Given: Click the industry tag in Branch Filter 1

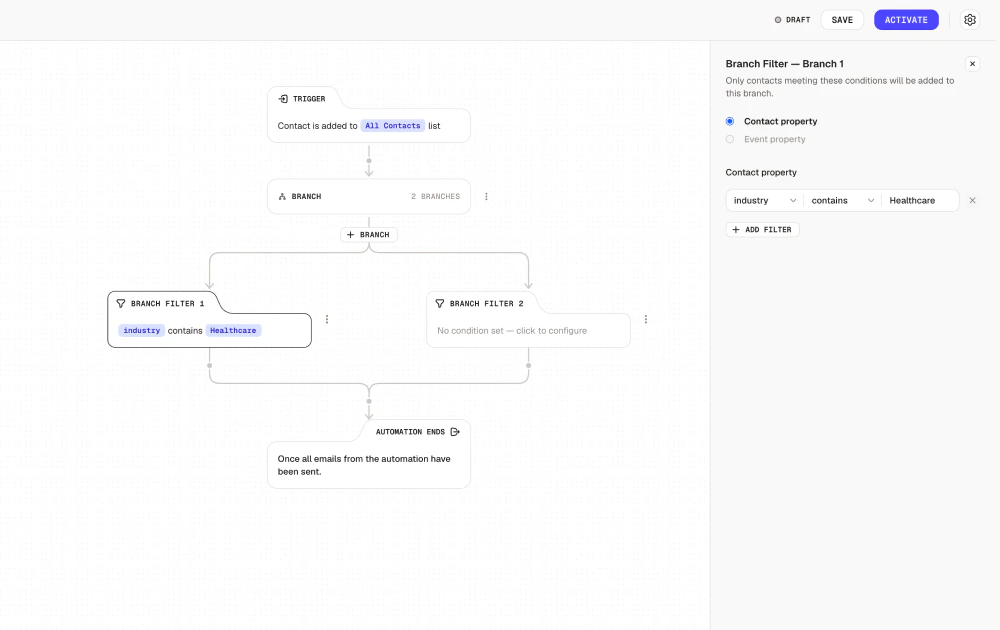Looking at the screenshot, I should (x=142, y=330).
